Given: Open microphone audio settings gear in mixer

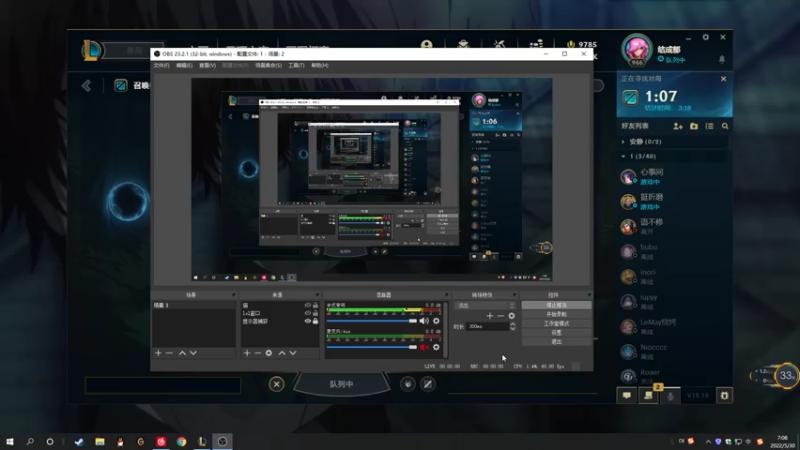Looking at the screenshot, I should (436, 347).
